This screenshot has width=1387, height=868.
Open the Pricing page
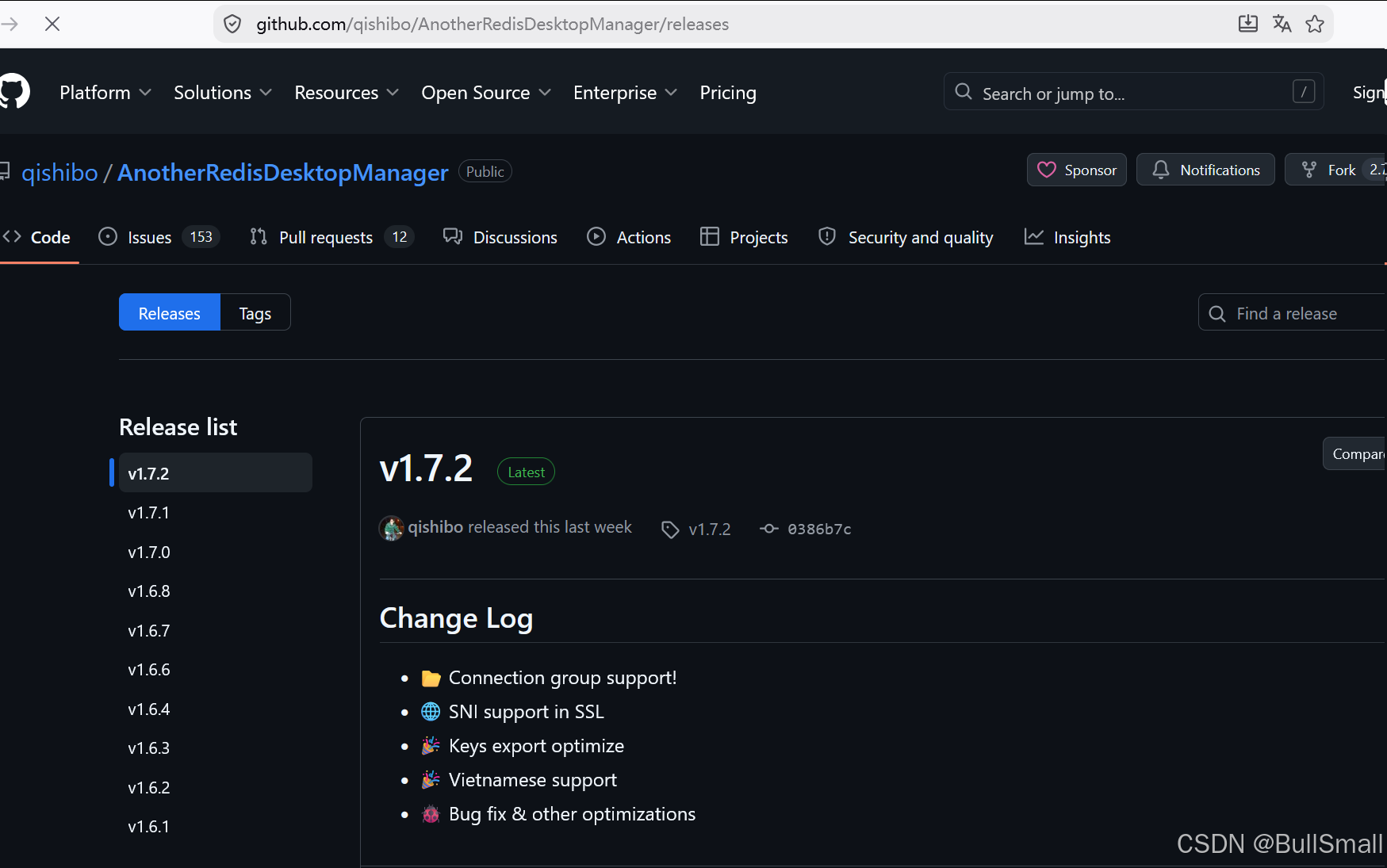[x=728, y=93]
